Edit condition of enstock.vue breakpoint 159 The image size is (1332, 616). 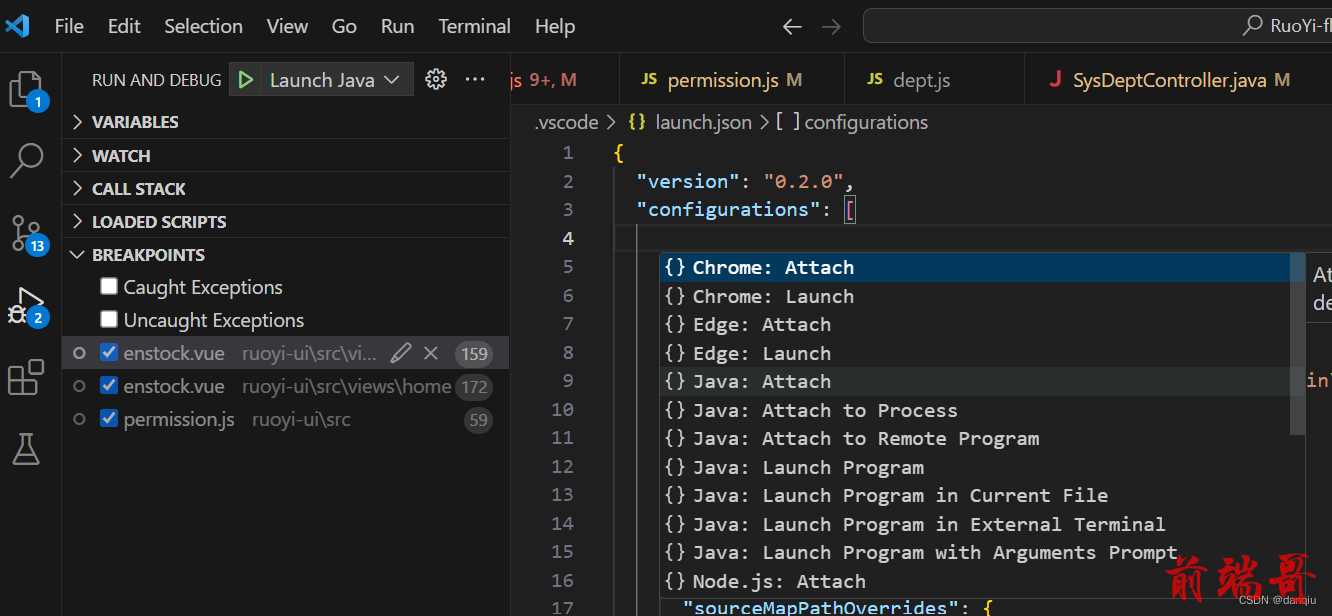coord(401,353)
